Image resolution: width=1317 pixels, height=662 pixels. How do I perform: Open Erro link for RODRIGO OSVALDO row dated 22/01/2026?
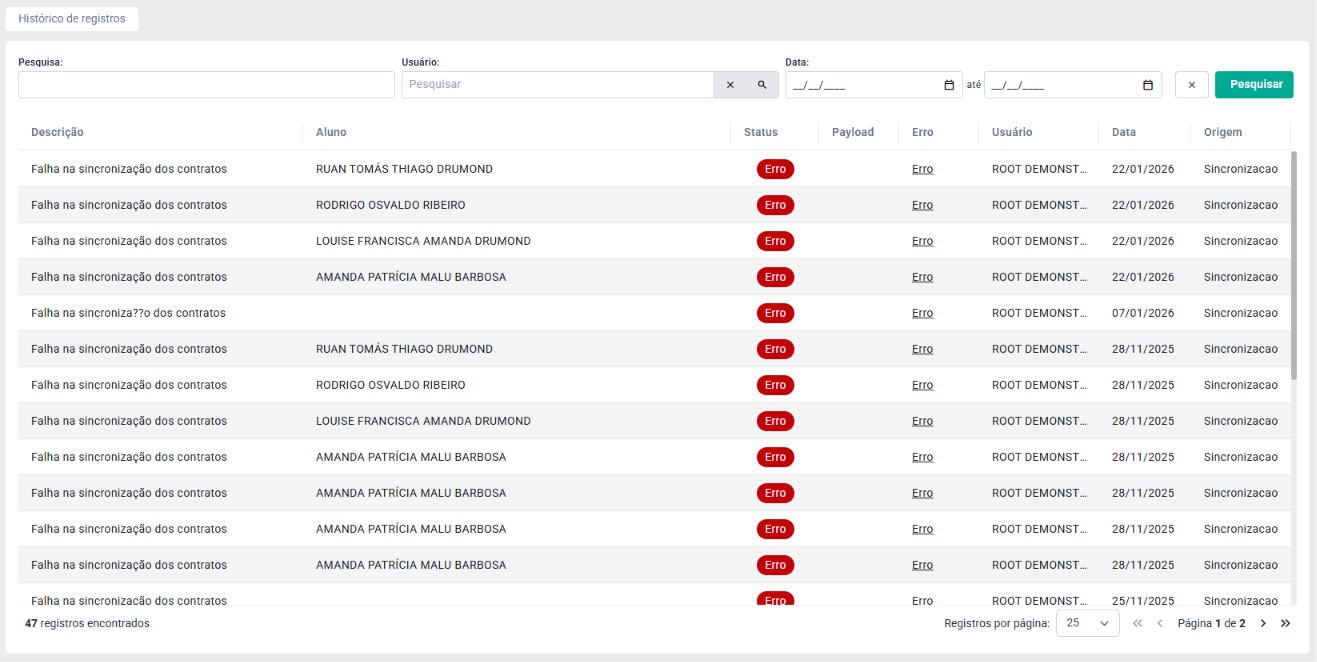tap(922, 205)
